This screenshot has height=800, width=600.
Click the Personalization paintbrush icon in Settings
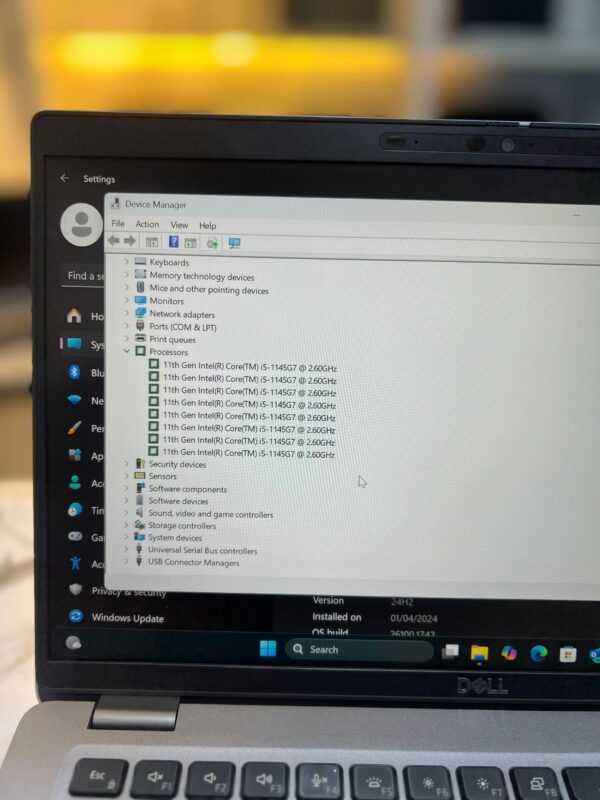click(74, 427)
